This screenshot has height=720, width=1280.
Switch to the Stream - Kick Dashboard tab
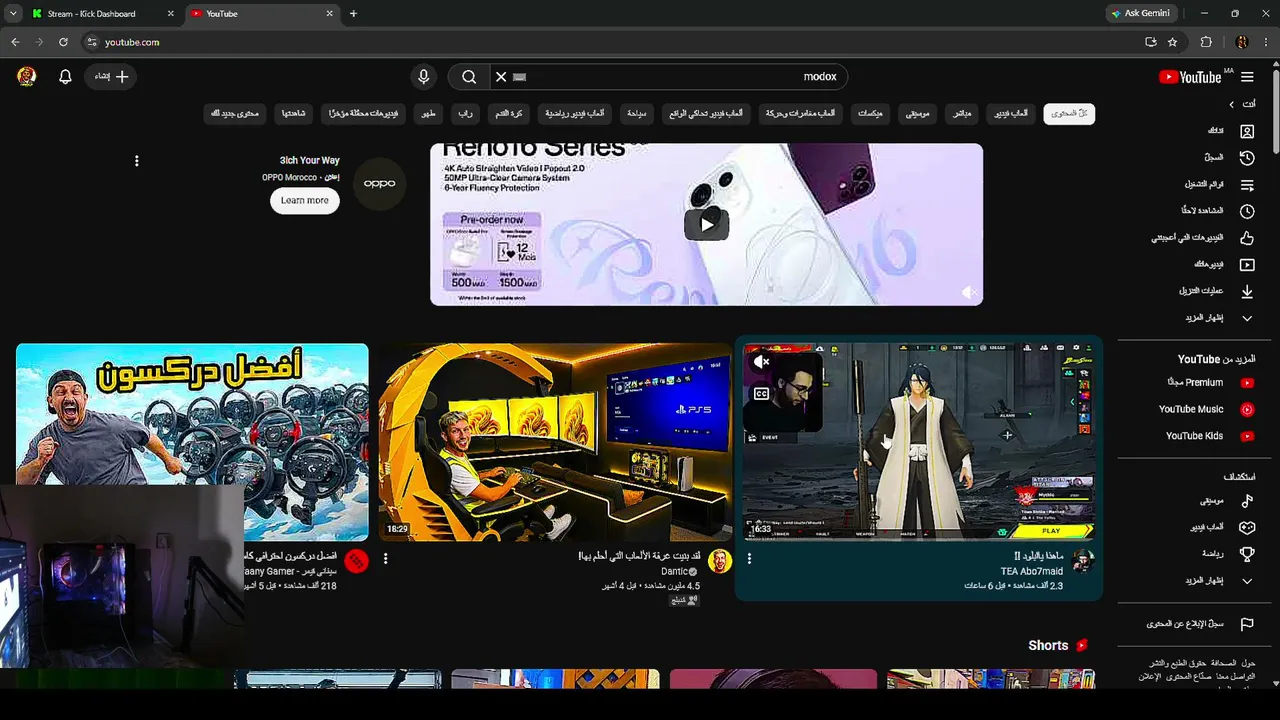pyautogui.click(x=102, y=14)
